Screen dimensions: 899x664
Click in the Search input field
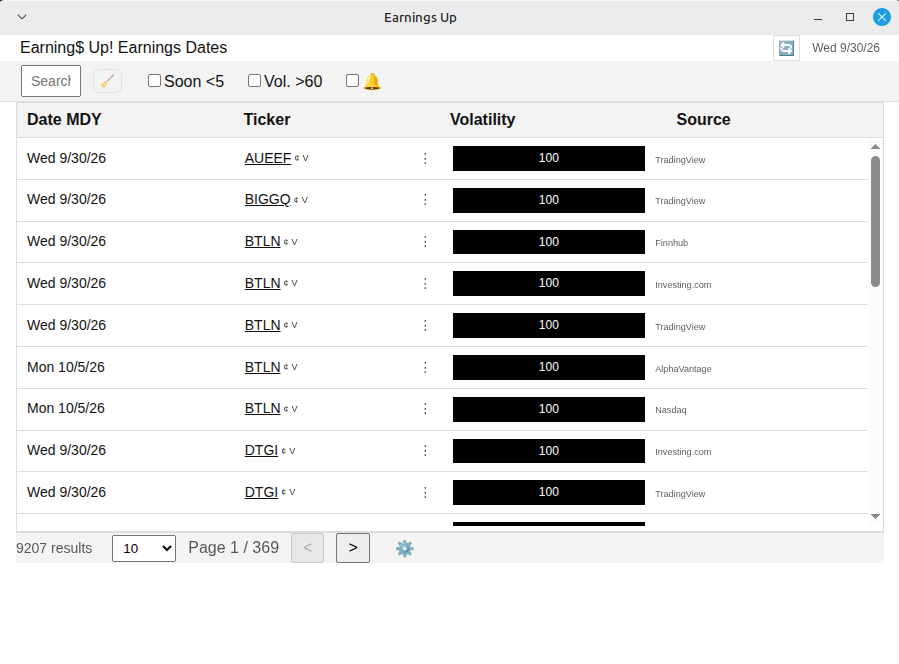click(x=51, y=81)
